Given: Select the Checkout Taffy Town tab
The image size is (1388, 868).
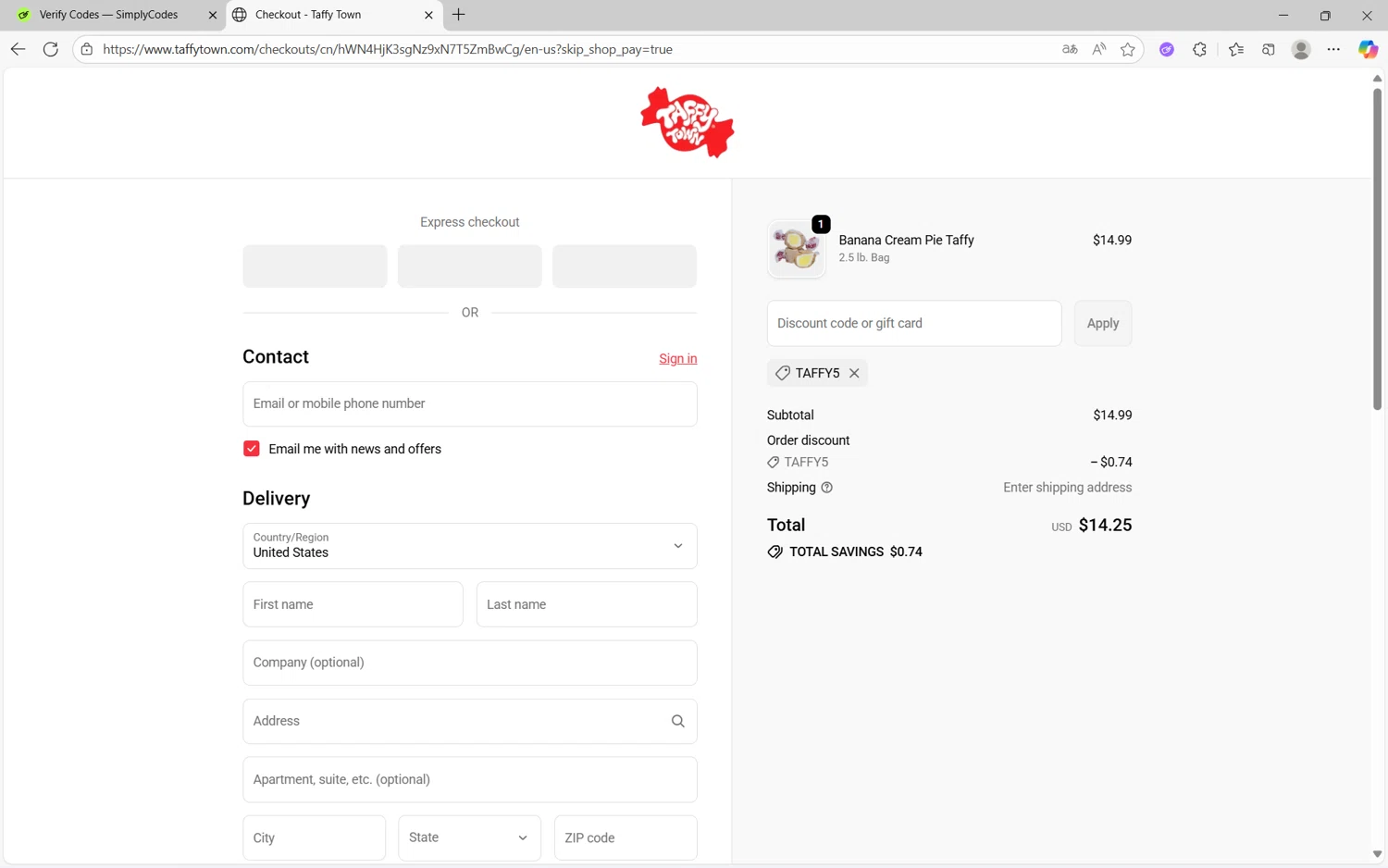Looking at the screenshot, I should (333, 15).
